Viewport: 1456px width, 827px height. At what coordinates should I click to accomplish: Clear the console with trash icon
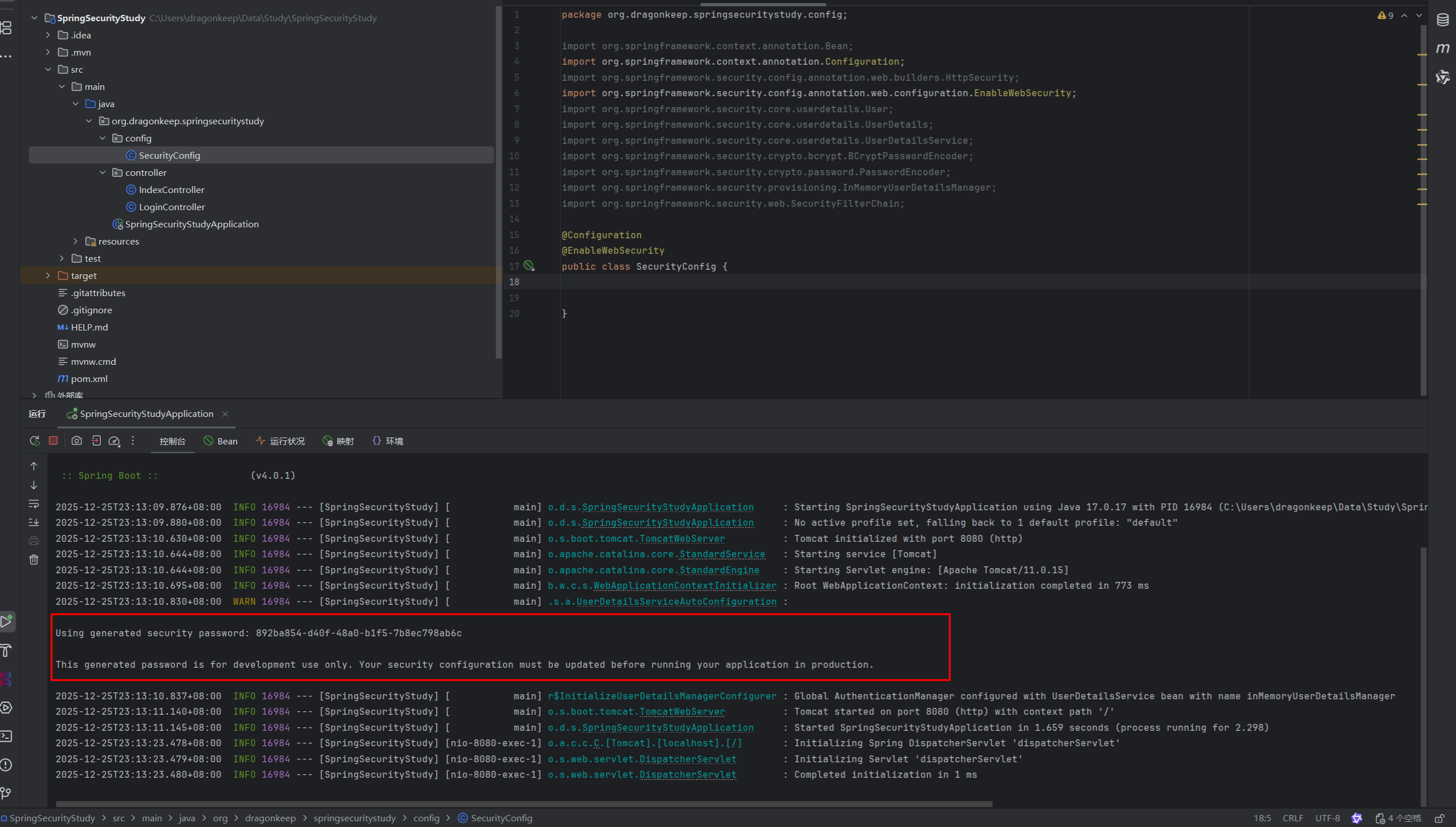[34, 560]
